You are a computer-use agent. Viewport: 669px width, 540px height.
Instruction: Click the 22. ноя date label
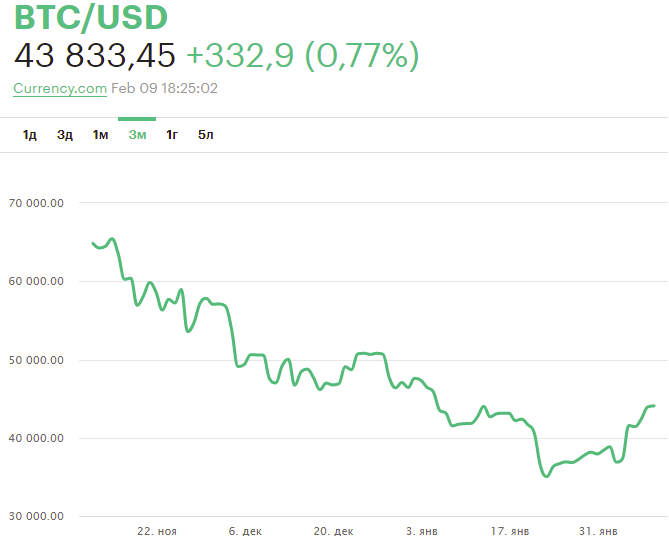point(157,531)
